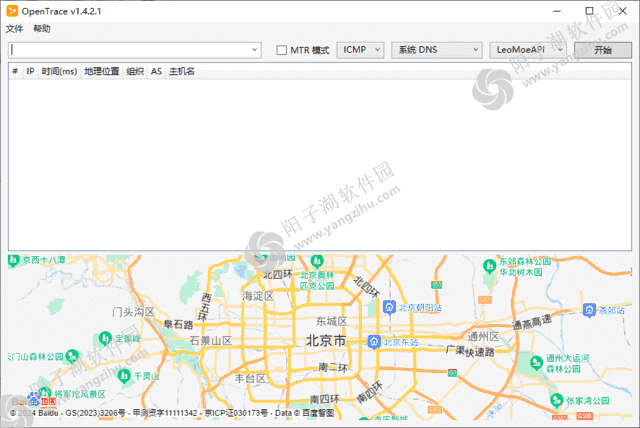Open the ICMP protocol dropdown
The height and width of the screenshot is (428, 640).
tap(360, 50)
